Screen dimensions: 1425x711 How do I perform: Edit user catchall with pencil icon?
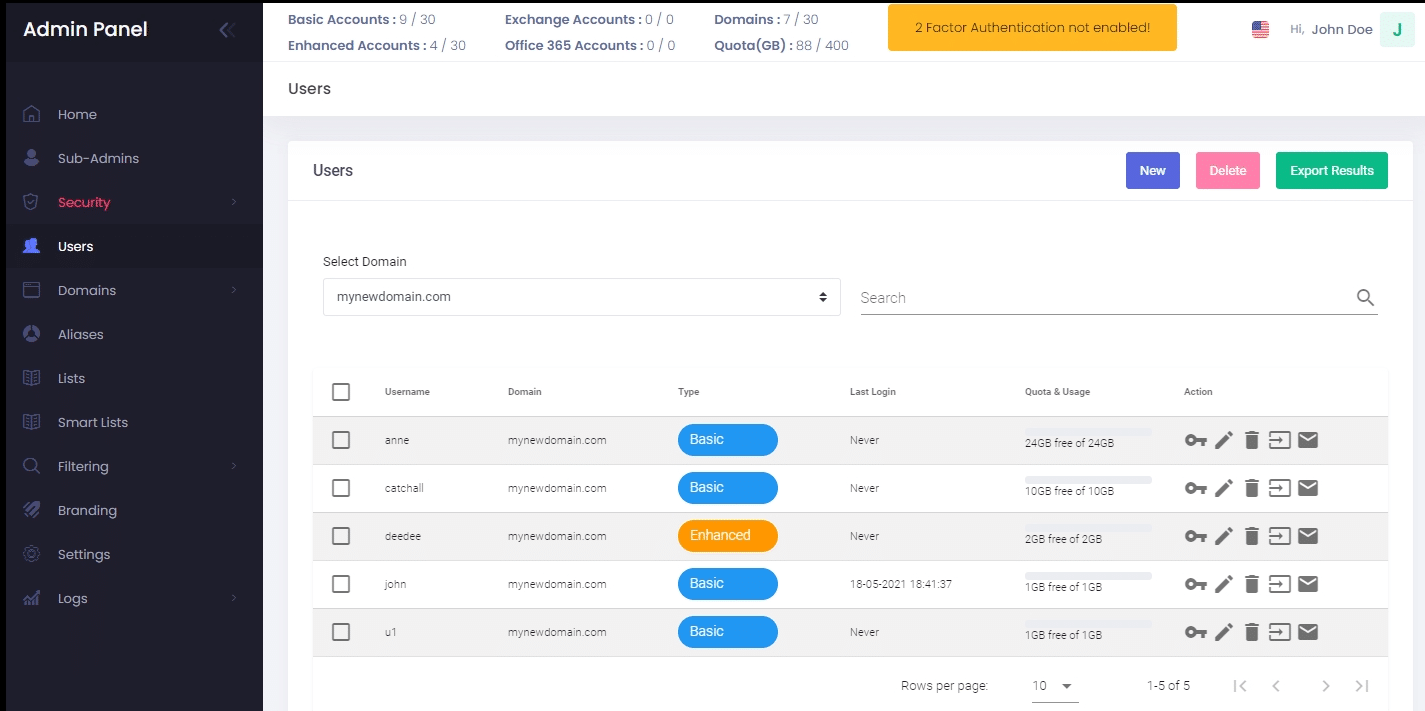1224,488
